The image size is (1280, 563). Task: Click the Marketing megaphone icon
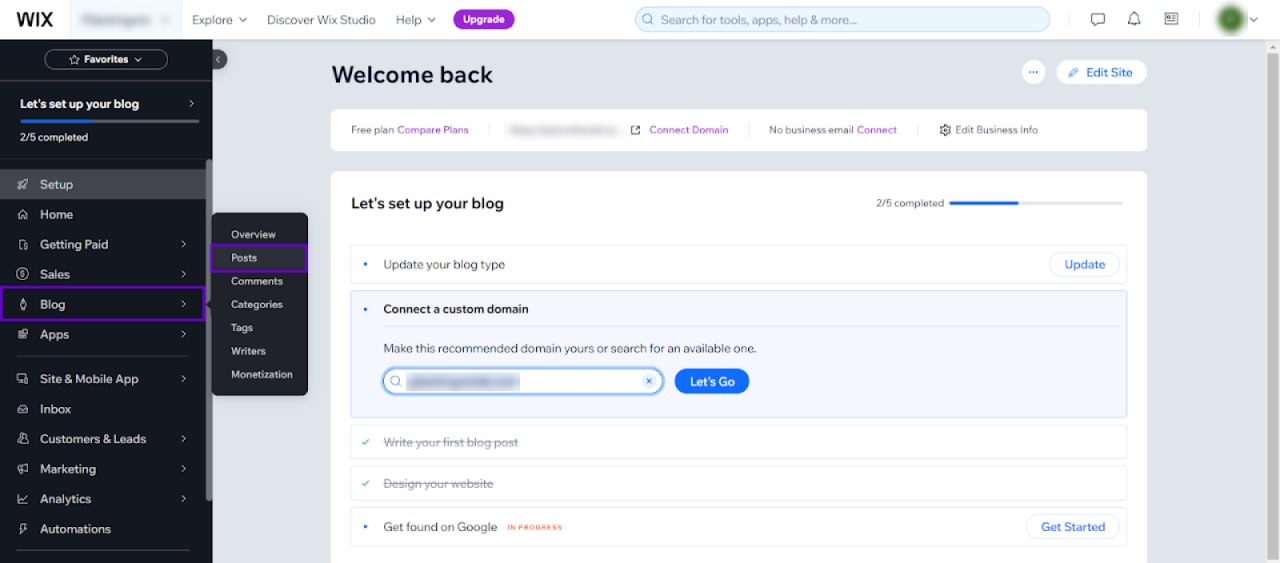tap(22, 469)
